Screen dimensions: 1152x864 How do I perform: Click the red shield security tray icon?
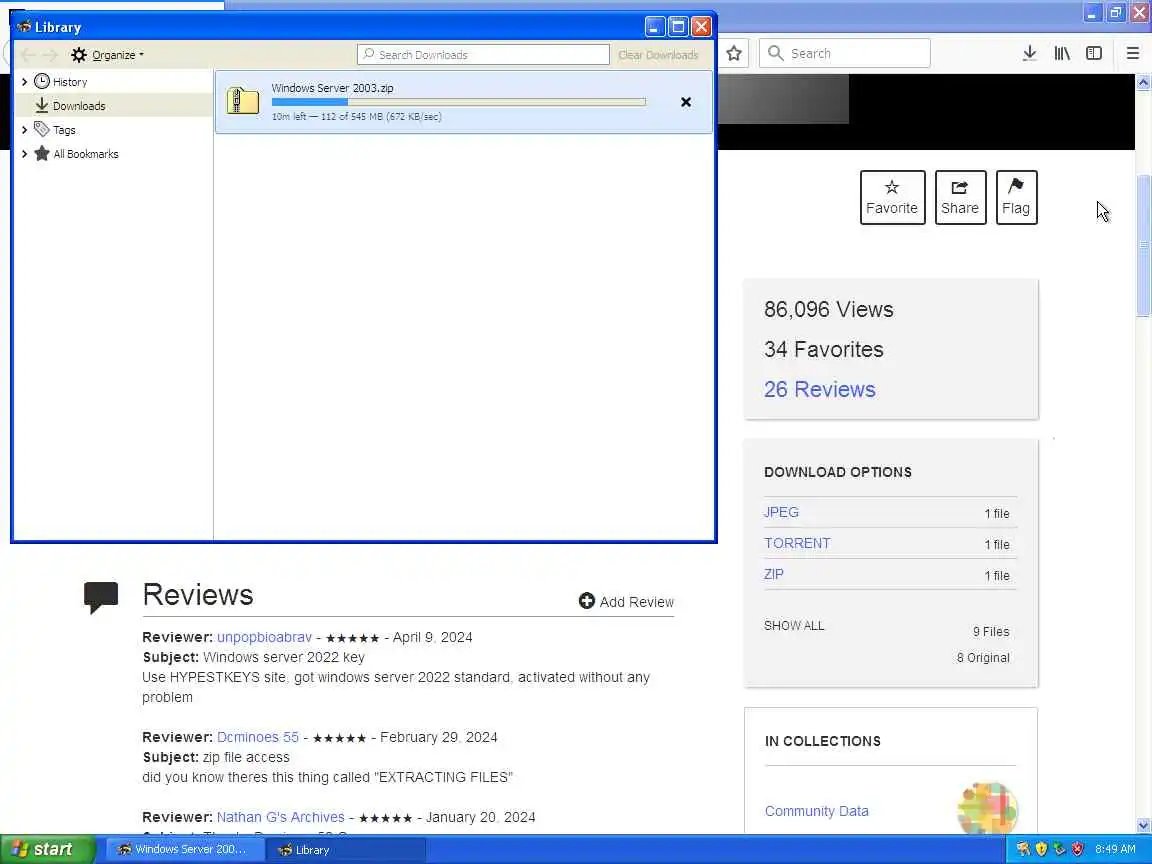click(x=1077, y=849)
